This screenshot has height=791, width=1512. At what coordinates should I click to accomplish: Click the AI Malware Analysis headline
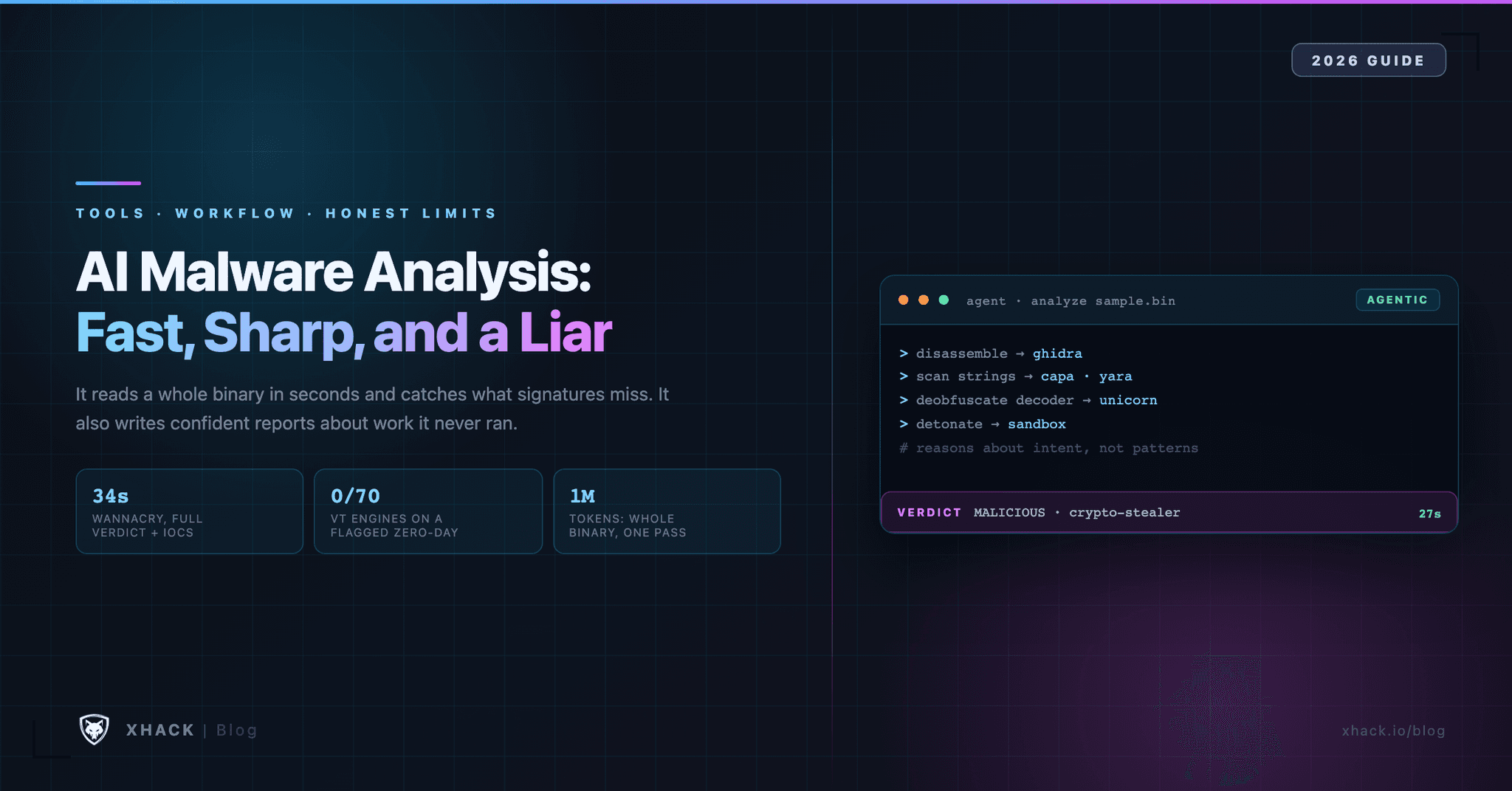[x=334, y=272]
